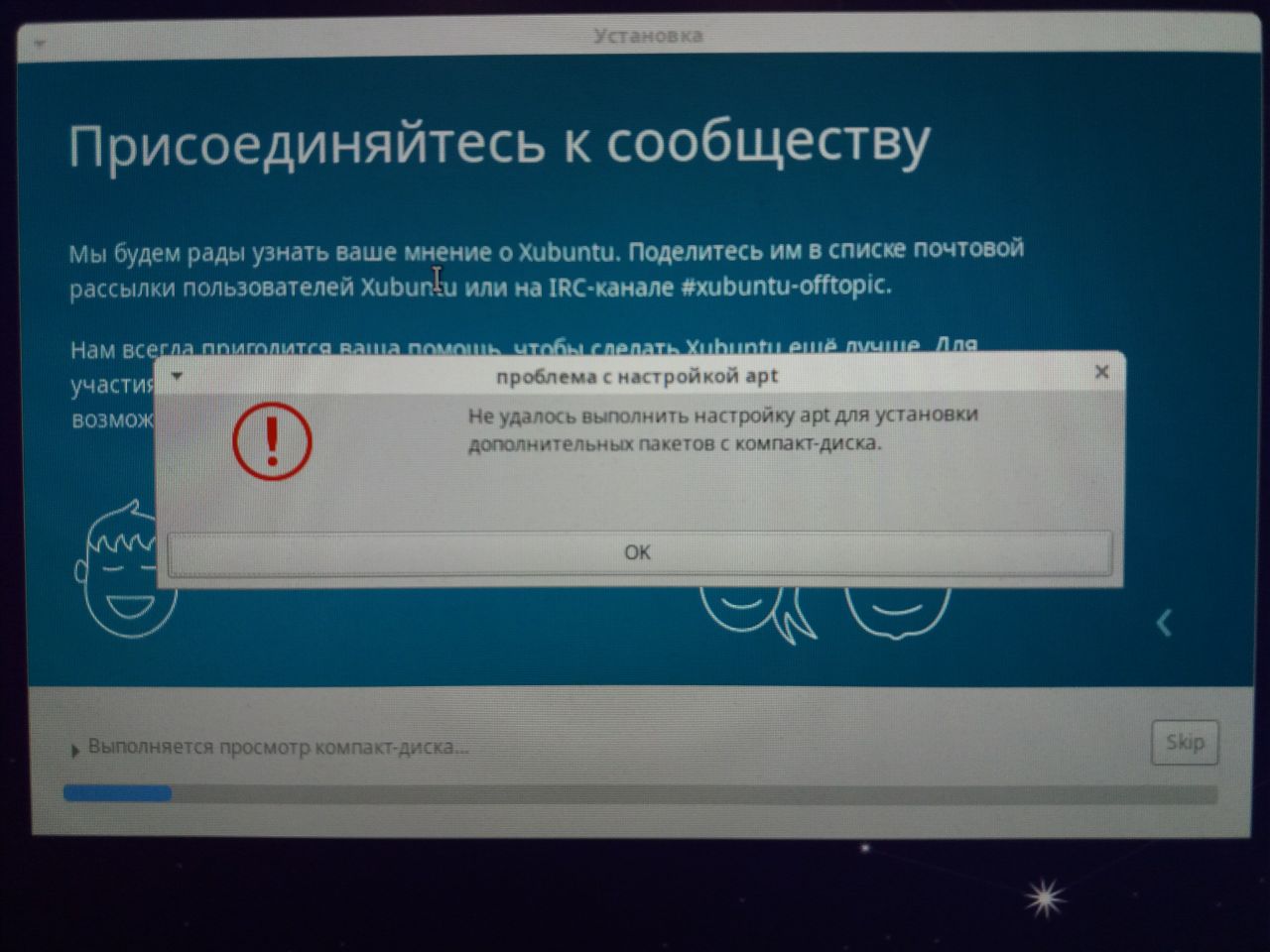This screenshot has height=952, width=1270.
Task: Click the red exclamation error icon
Action: click(x=272, y=441)
